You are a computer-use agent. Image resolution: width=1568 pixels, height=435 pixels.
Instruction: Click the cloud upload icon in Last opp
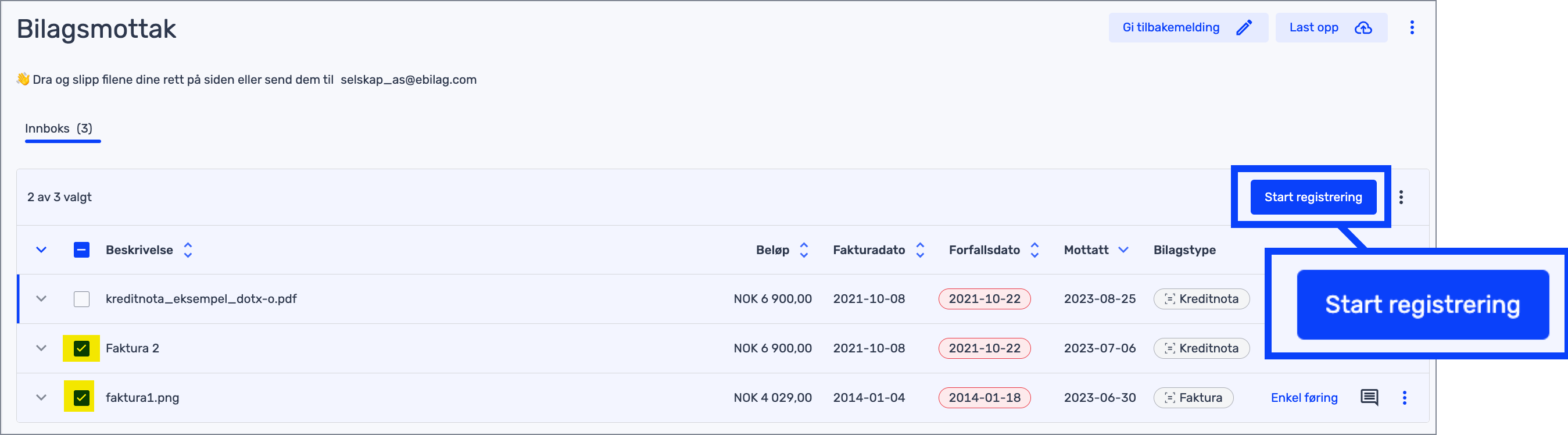pyautogui.click(x=1363, y=27)
